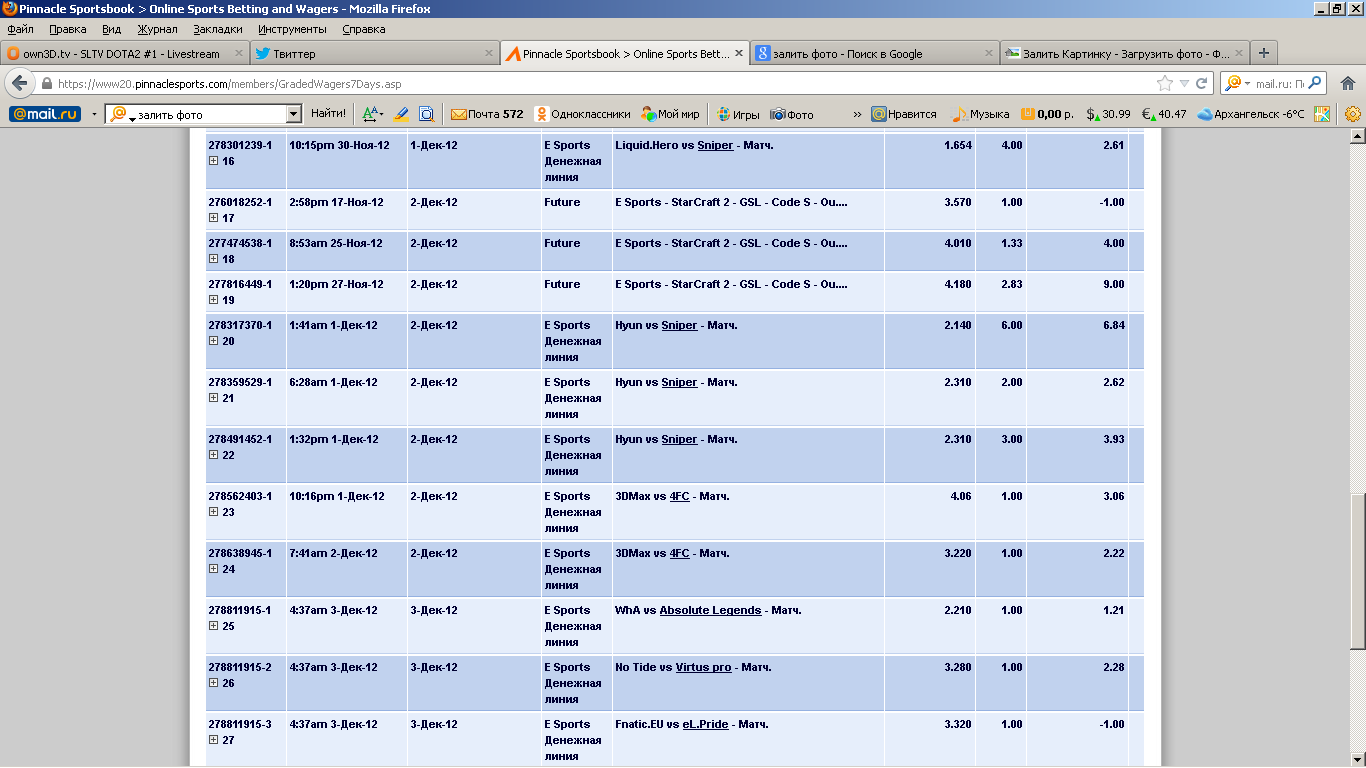Expand wager row 26 details
Image resolution: width=1366 pixels, height=768 pixels.
coord(213,683)
